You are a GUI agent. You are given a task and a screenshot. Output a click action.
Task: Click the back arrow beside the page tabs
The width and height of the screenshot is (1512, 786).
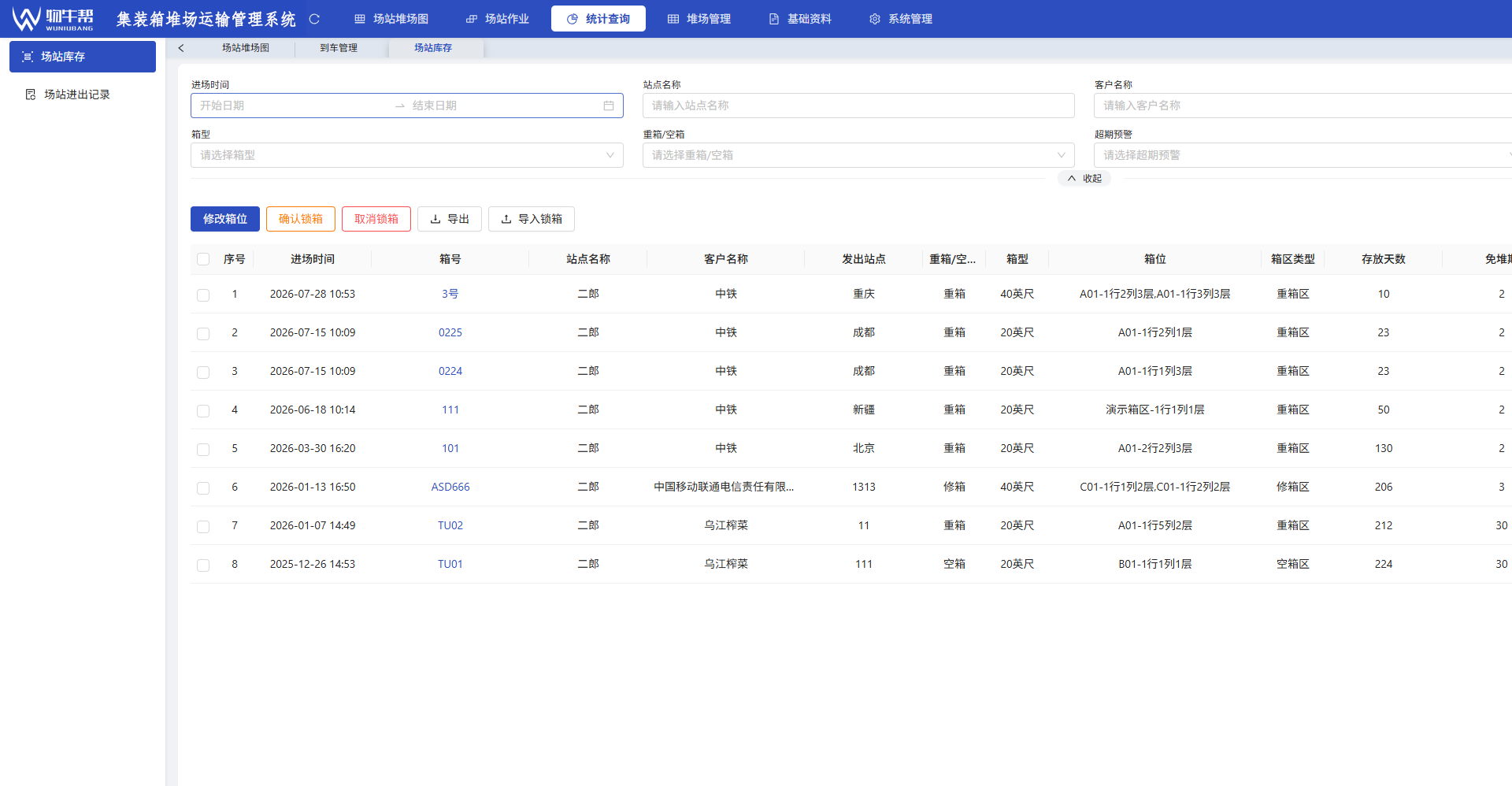pyautogui.click(x=181, y=48)
